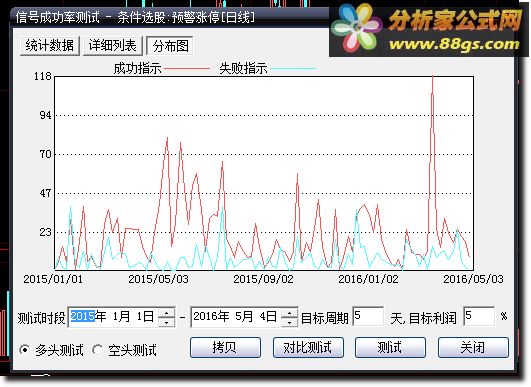Click the 2016/01/02 axis date label
531x387 pixels.
368,279
